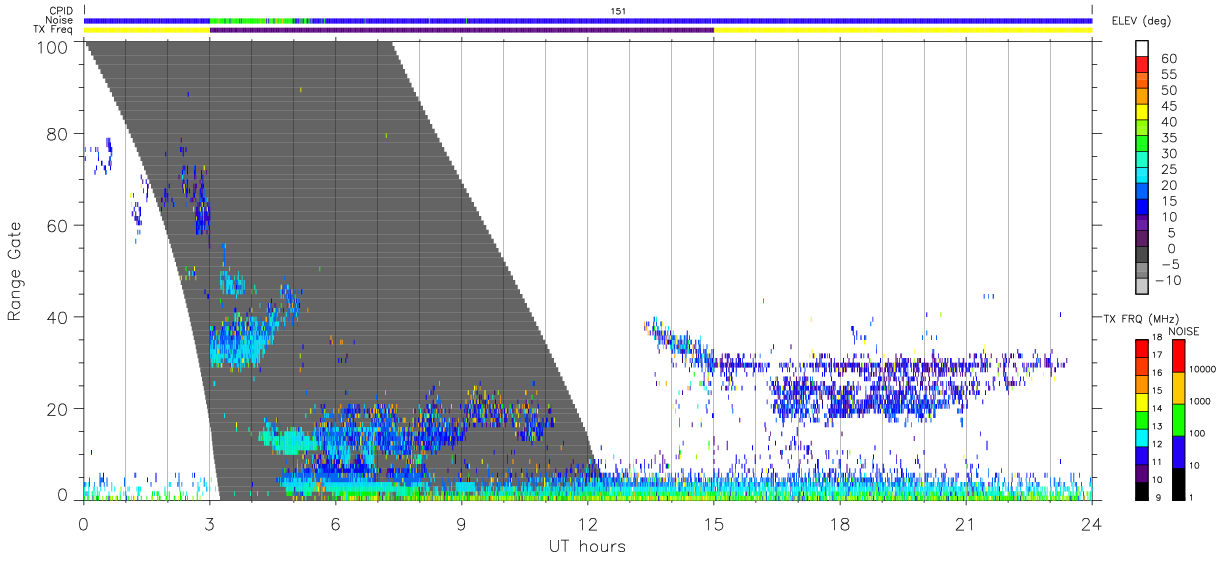
Task: Click the Range Gate axis title
Action: pyautogui.click(x=15, y=271)
